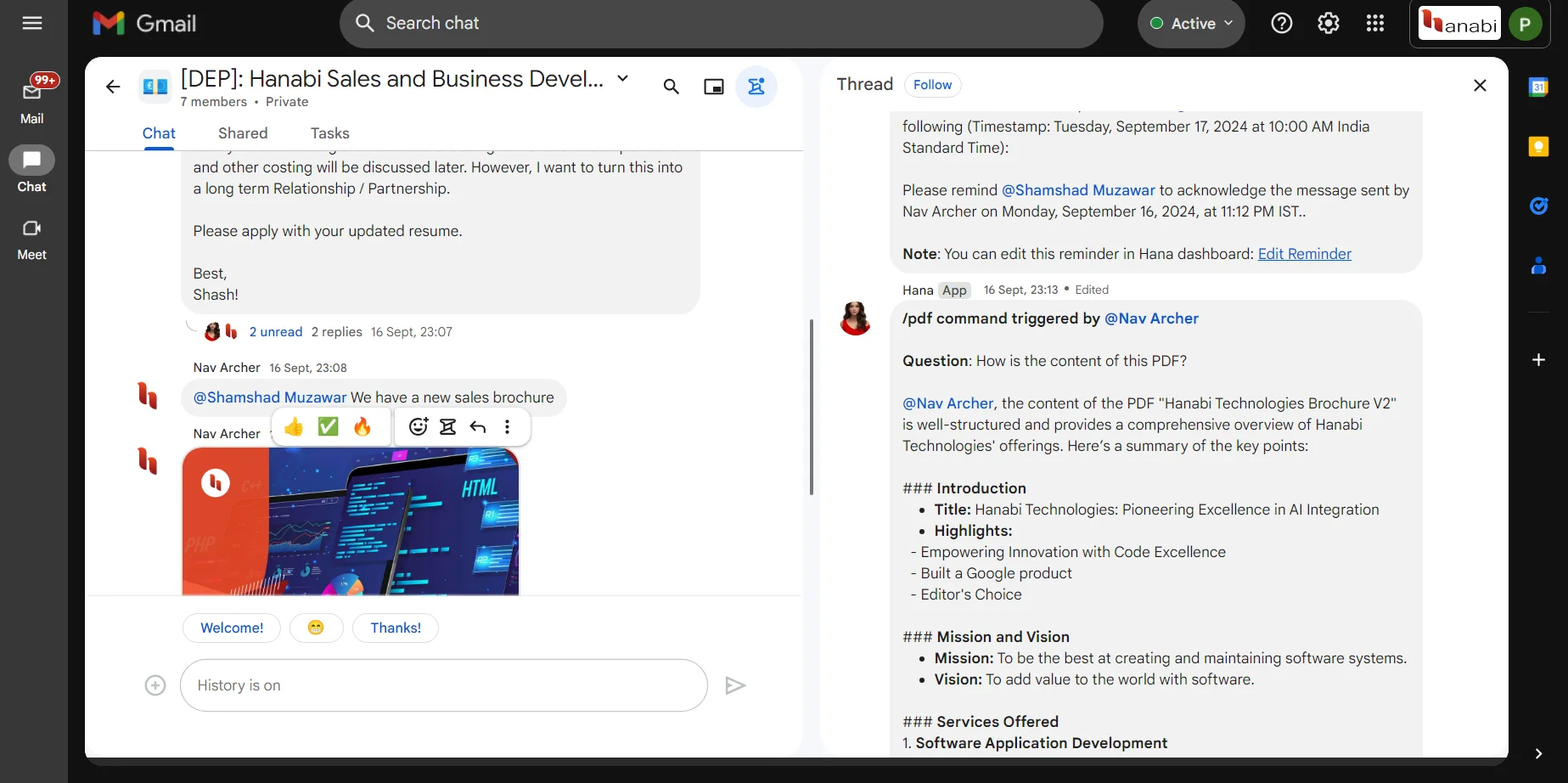Open the chat in a pop-up window
This screenshot has width=1568, height=783.
tap(714, 87)
